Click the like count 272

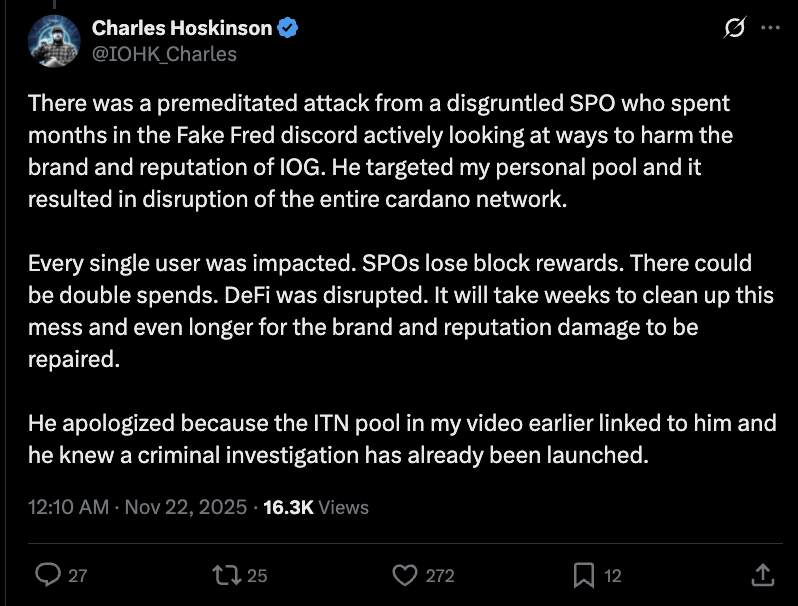coord(439,576)
